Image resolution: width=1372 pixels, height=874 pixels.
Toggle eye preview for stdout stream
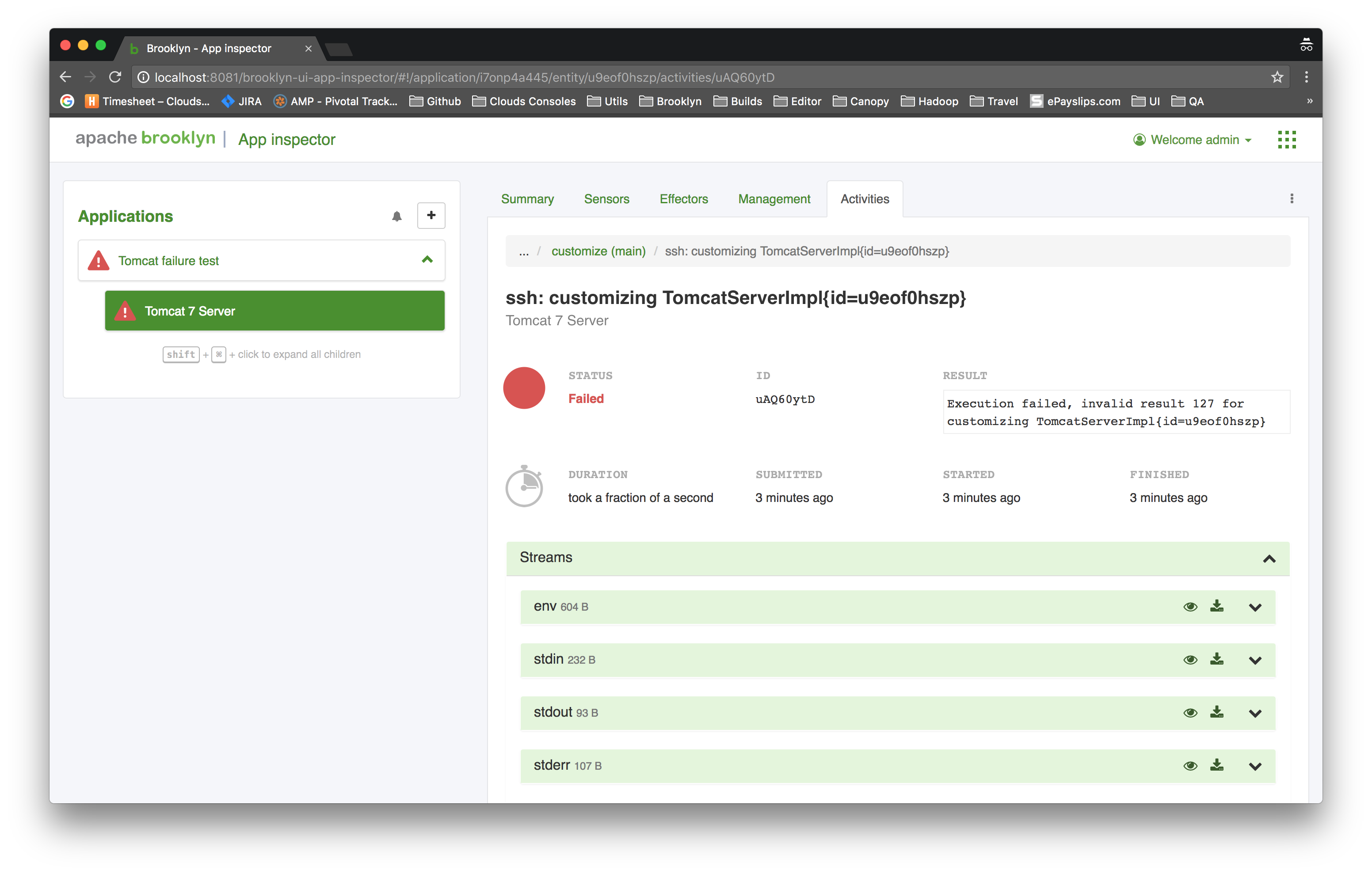pos(1190,713)
